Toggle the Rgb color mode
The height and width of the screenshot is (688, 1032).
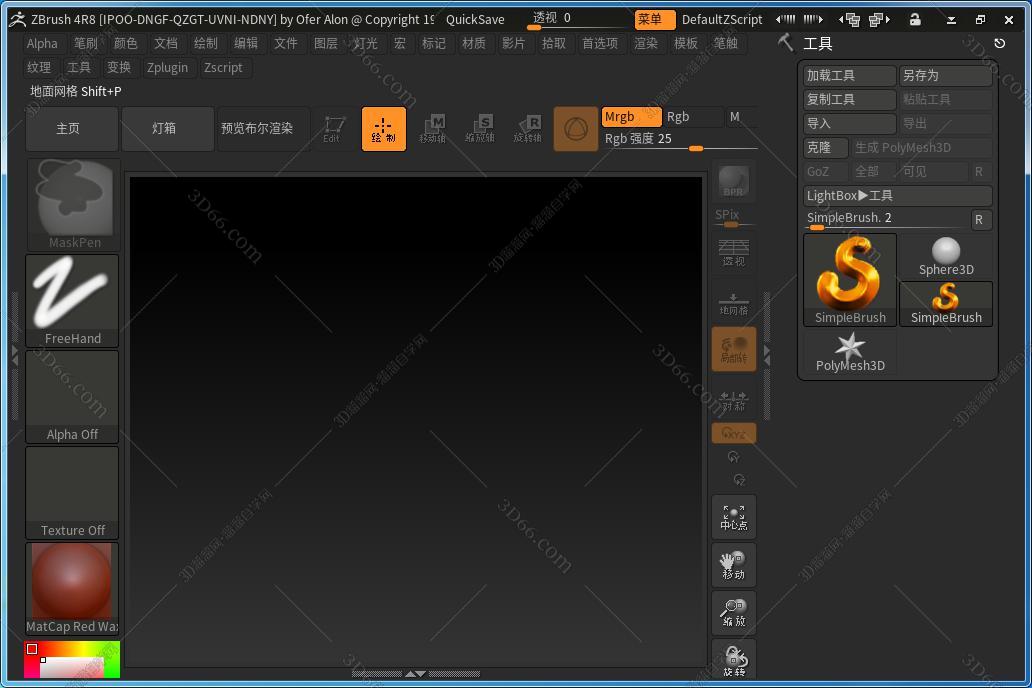(x=693, y=117)
